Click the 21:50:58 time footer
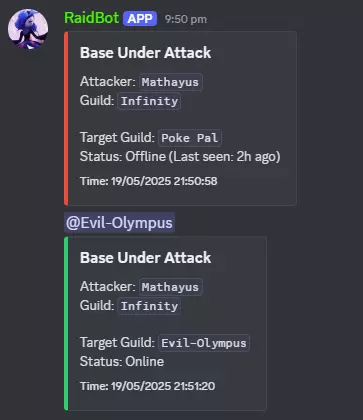The width and height of the screenshot is (363, 420). [149, 181]
